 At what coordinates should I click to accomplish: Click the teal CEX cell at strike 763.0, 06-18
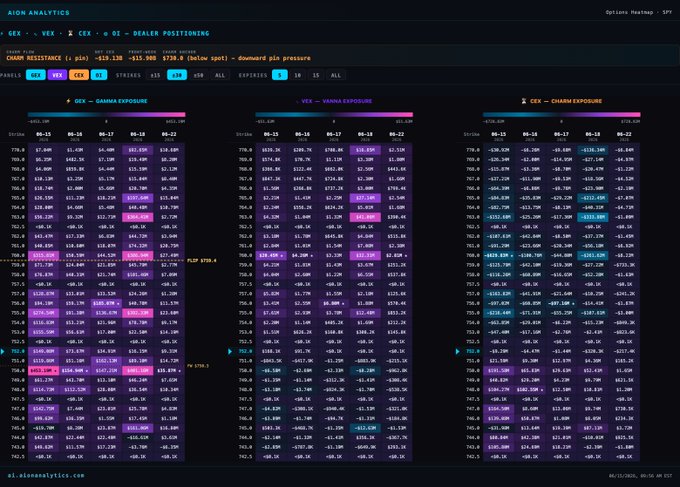tap(592, 217)
